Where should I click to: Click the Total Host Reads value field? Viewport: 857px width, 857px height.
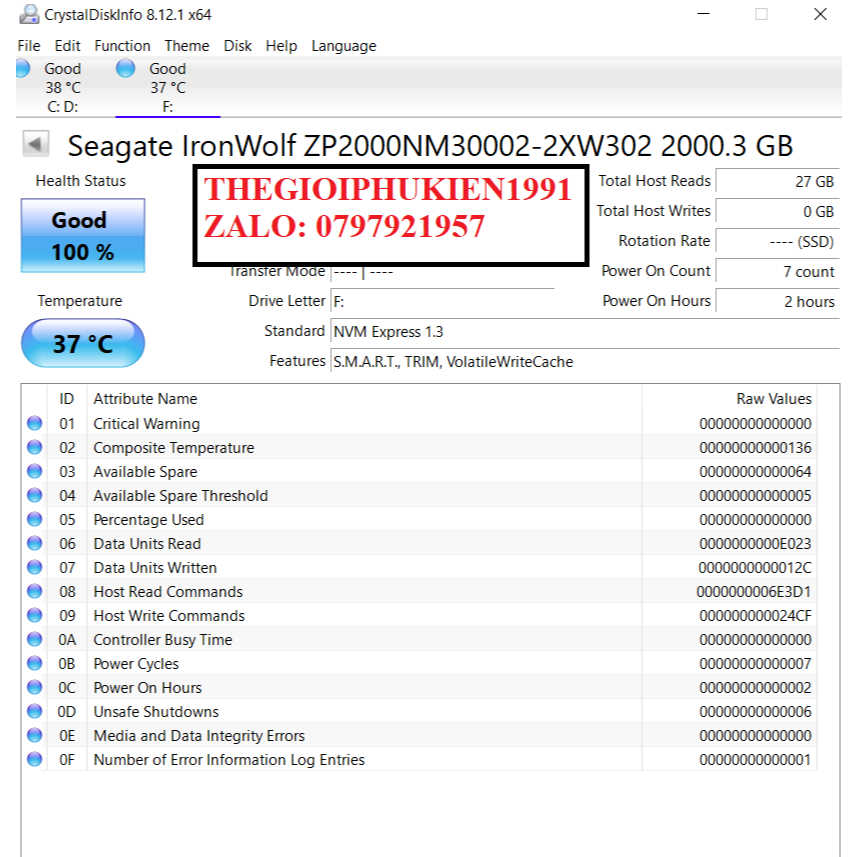click(x=777, y=182)
